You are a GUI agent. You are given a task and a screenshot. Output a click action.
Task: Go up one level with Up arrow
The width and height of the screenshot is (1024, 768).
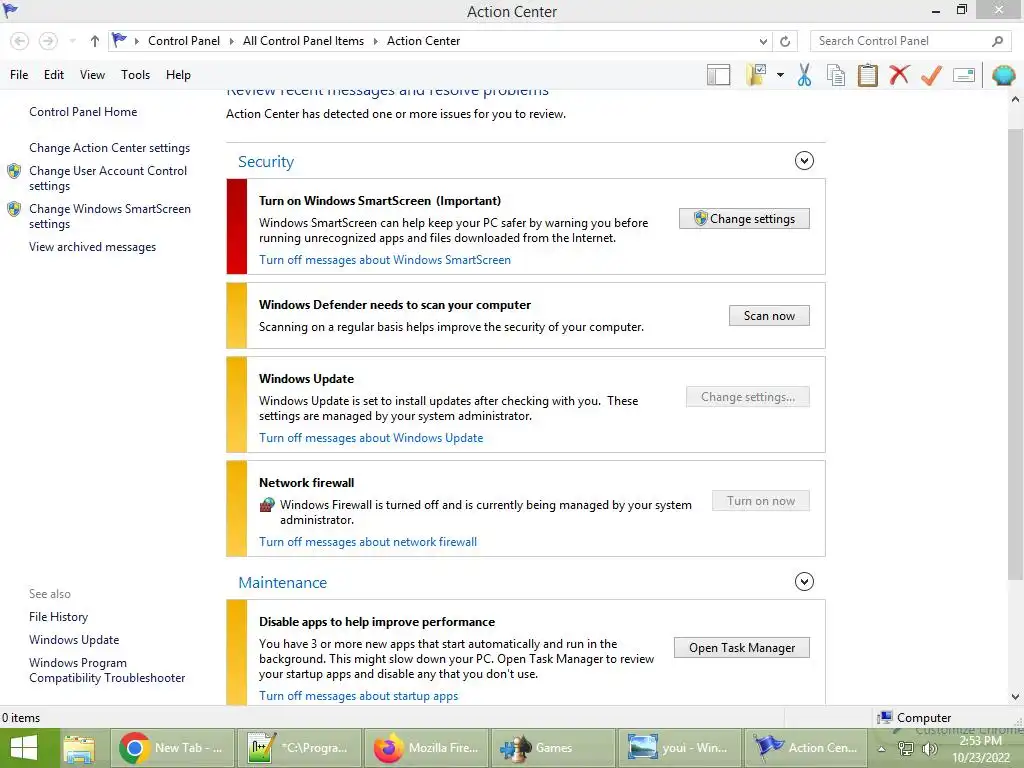pos(95,41)
